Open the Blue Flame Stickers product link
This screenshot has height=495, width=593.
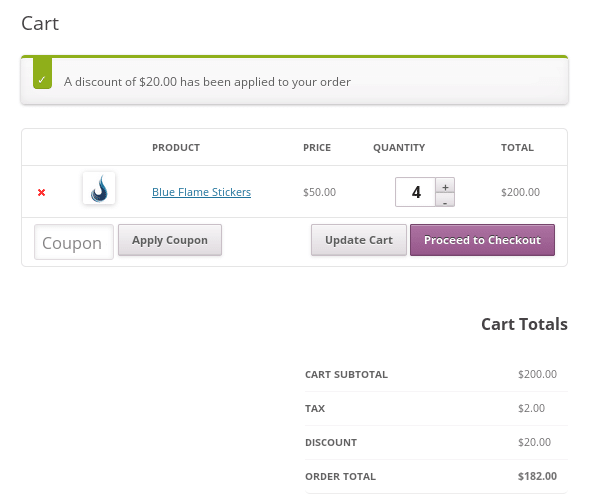201,192
